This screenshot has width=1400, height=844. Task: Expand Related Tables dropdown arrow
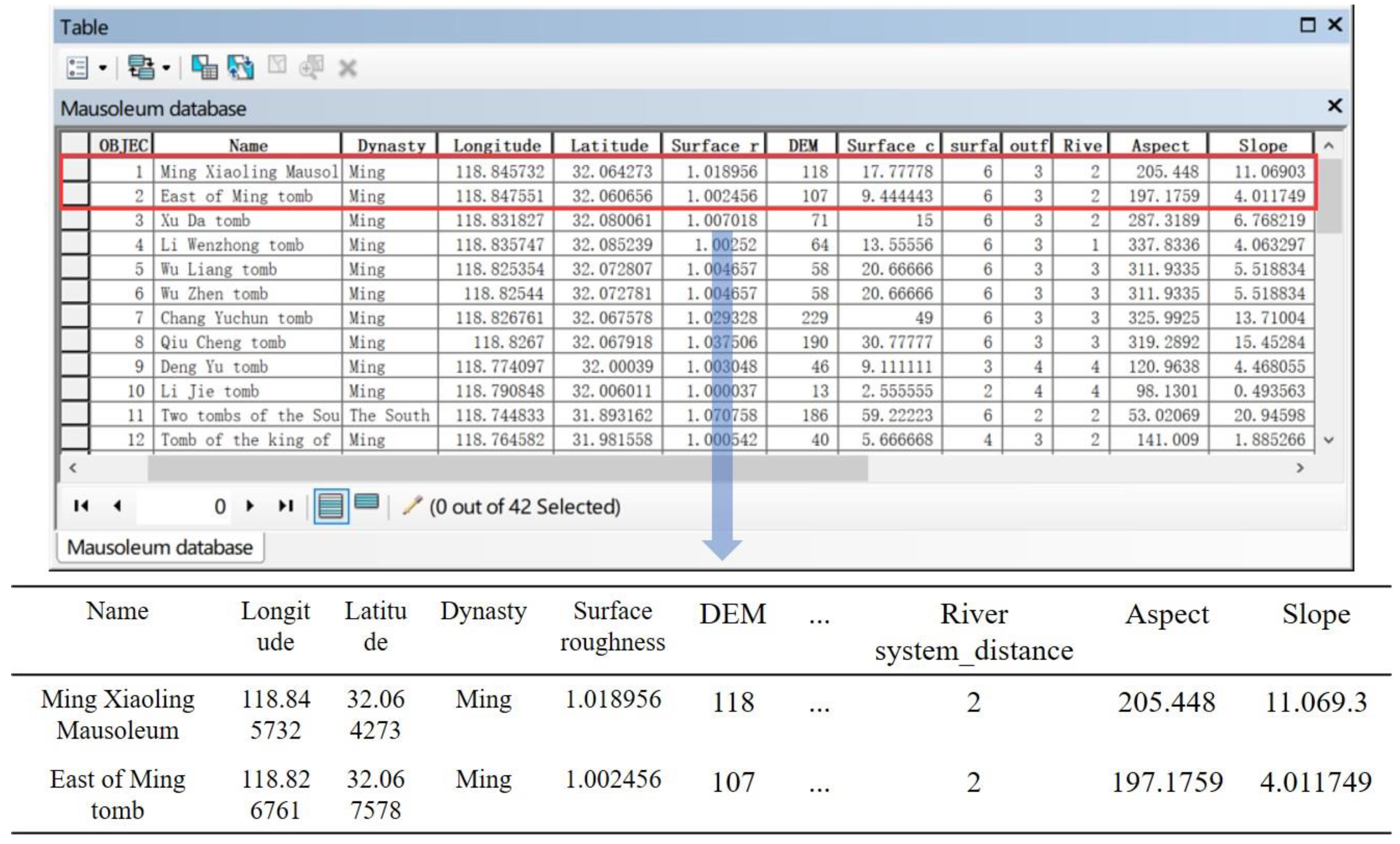166,68
